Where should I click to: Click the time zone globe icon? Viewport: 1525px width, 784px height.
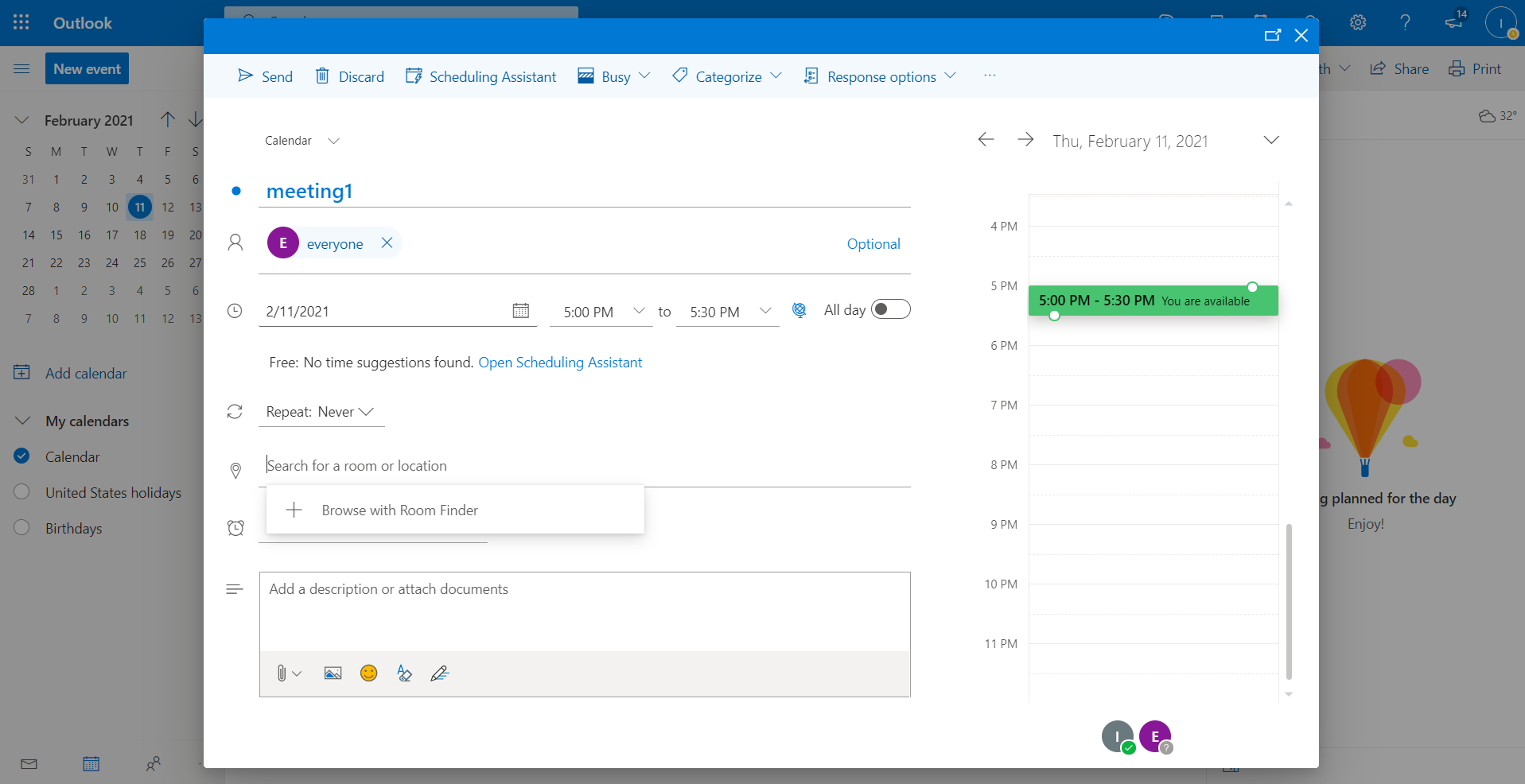[799, 310]
